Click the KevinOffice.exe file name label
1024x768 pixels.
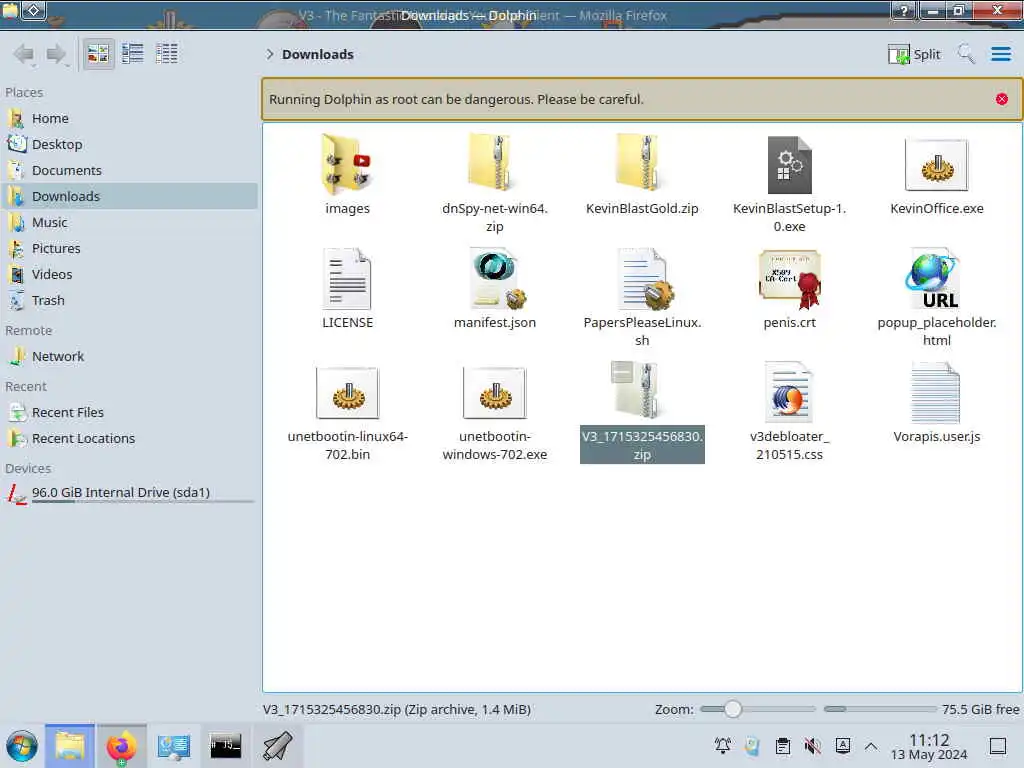click(936, 208)
